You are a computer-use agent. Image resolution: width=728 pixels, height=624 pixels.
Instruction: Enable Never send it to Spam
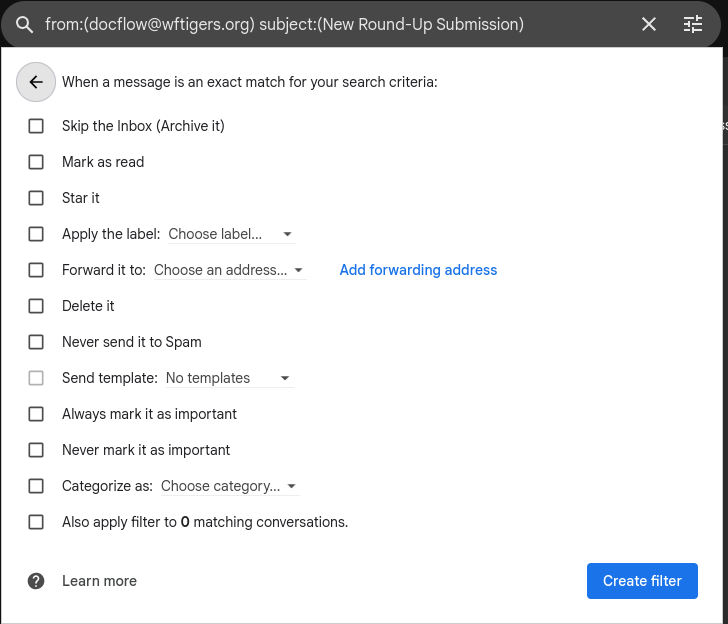36,342
